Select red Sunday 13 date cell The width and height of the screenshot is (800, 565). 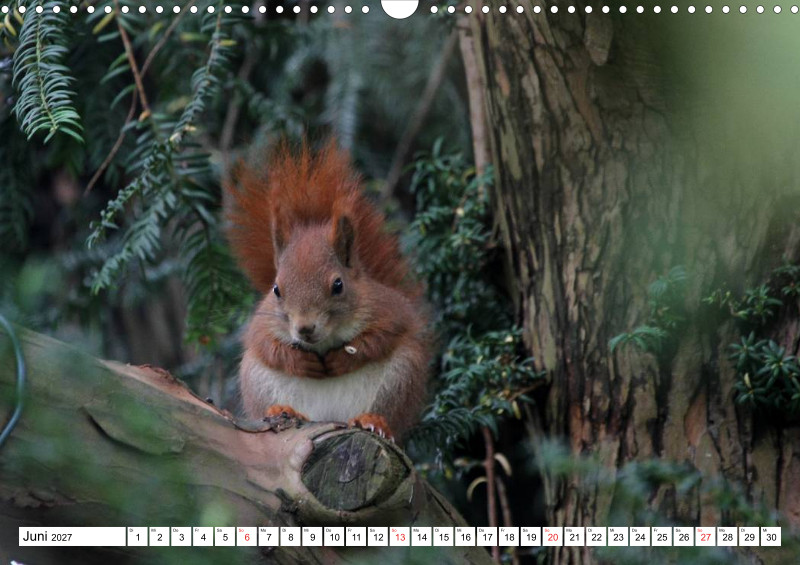tap(399, 537)
